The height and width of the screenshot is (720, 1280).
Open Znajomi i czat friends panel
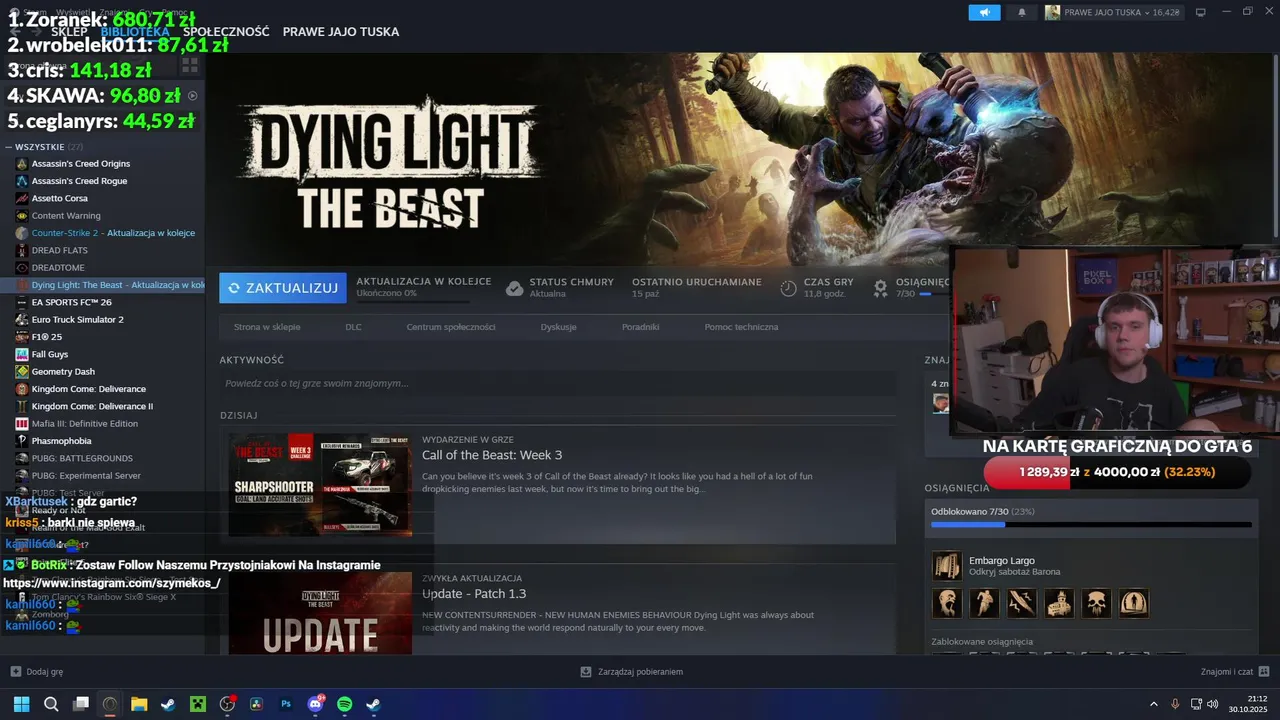pyautogui.click(x=1235, y=672)
